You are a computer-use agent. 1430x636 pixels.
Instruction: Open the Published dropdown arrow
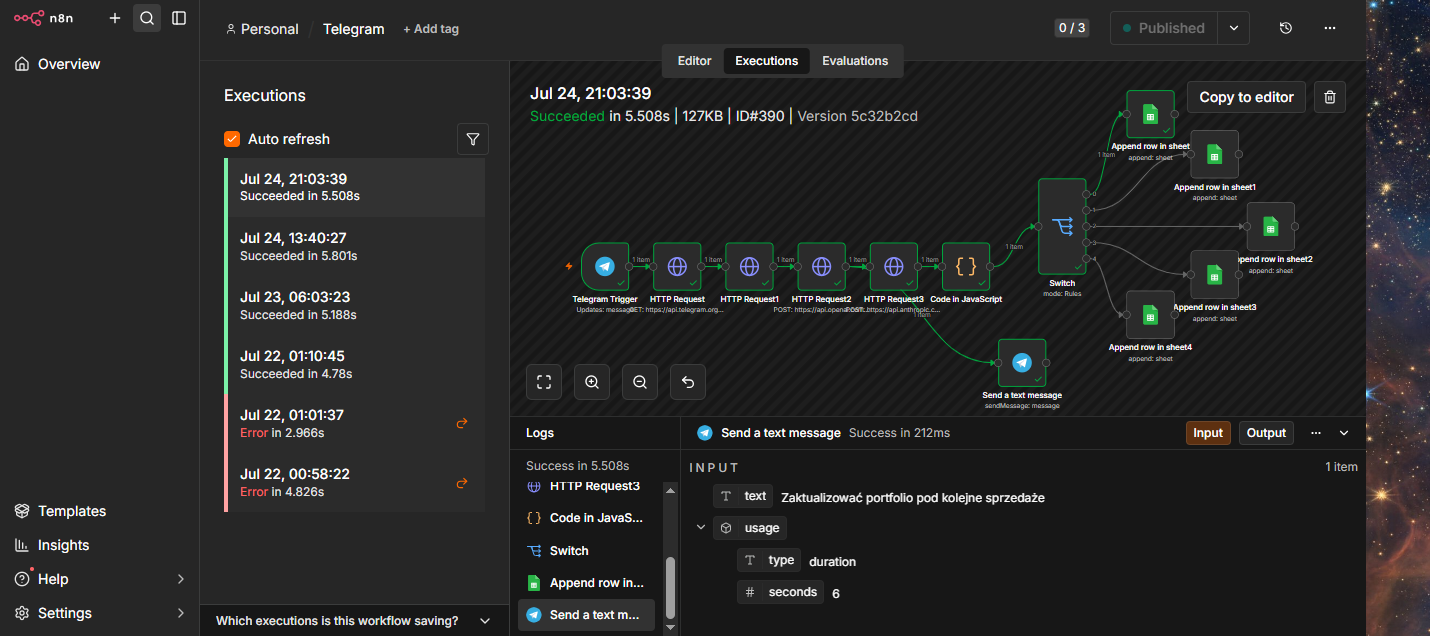click(1234, 28)
